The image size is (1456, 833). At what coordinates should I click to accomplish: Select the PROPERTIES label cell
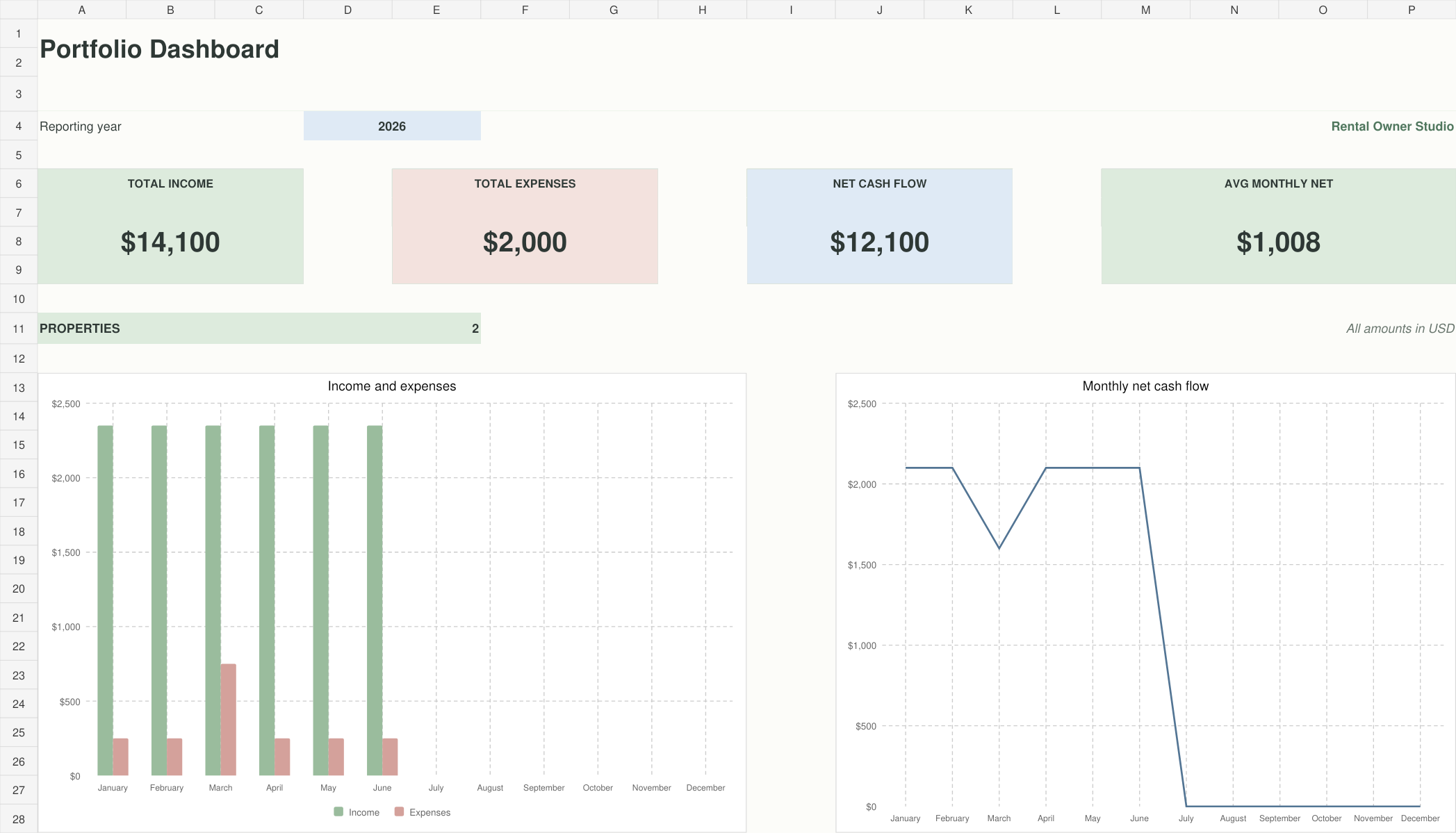[80, 328]
